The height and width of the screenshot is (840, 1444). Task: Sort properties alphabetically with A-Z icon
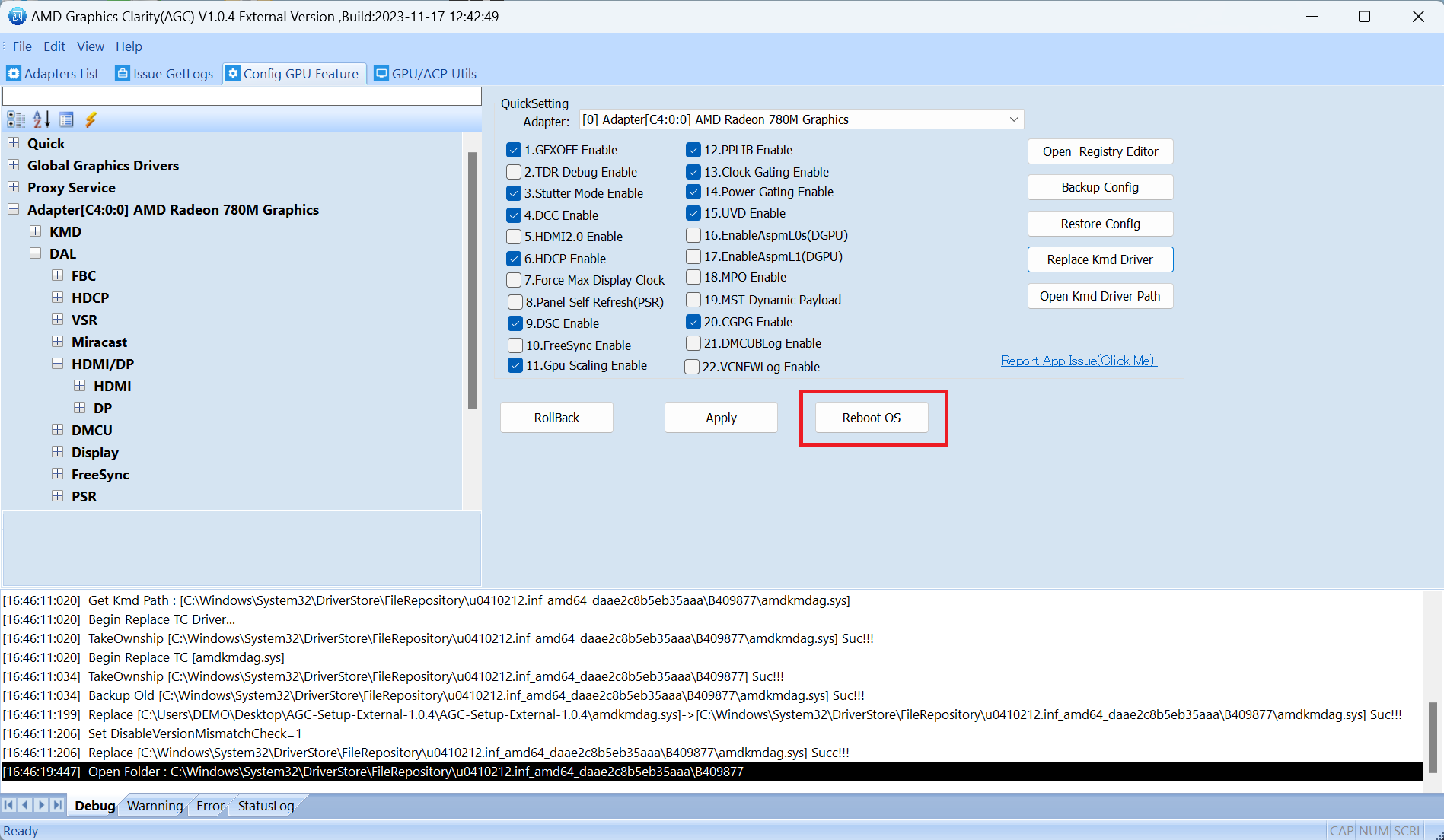(41, 119)
